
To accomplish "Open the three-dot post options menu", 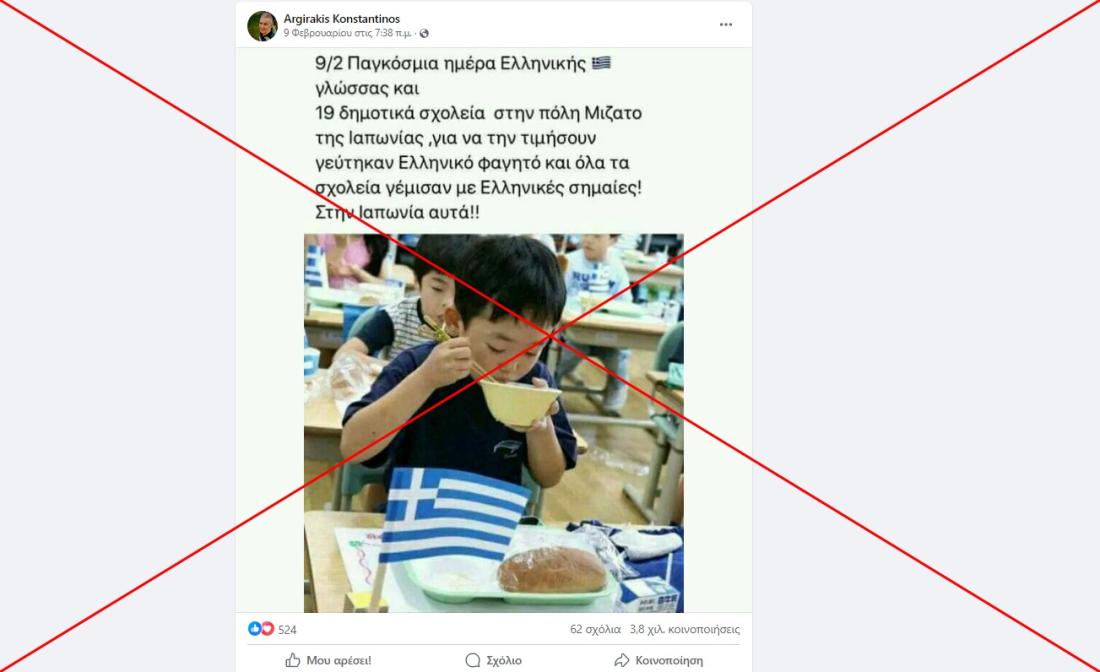I will coord(725,25).
